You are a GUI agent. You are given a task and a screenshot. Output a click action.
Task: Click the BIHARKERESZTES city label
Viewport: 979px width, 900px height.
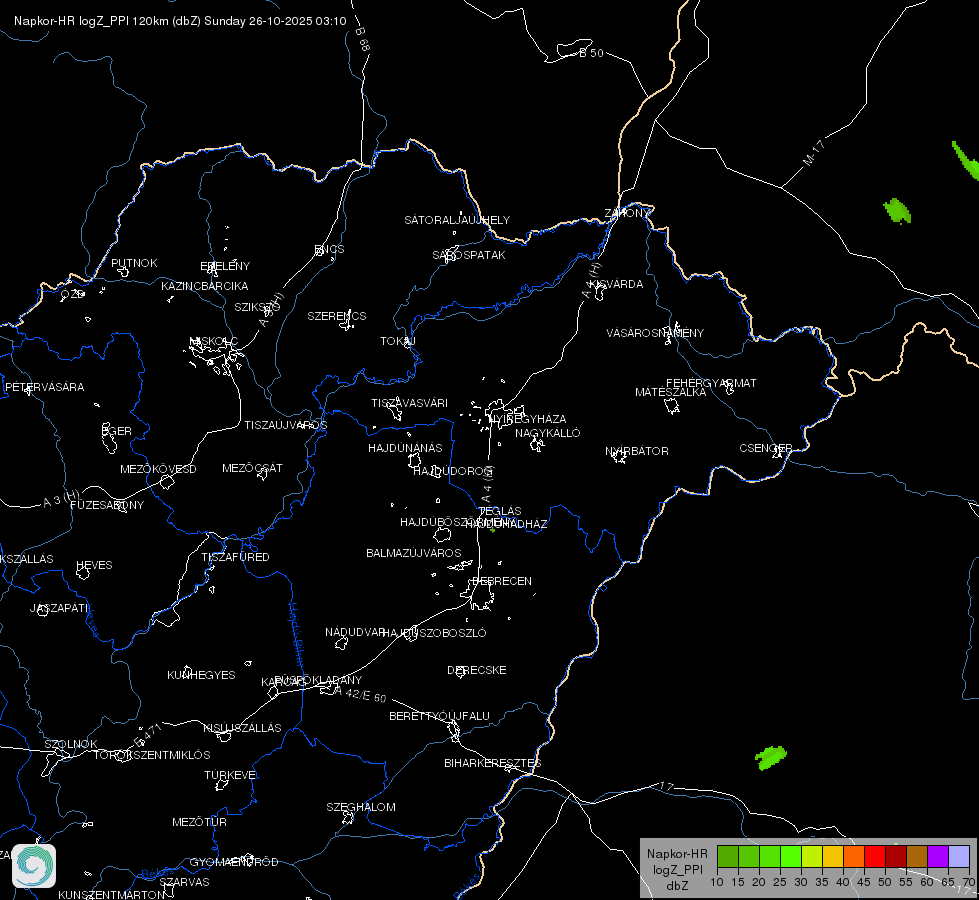(493, 763)
